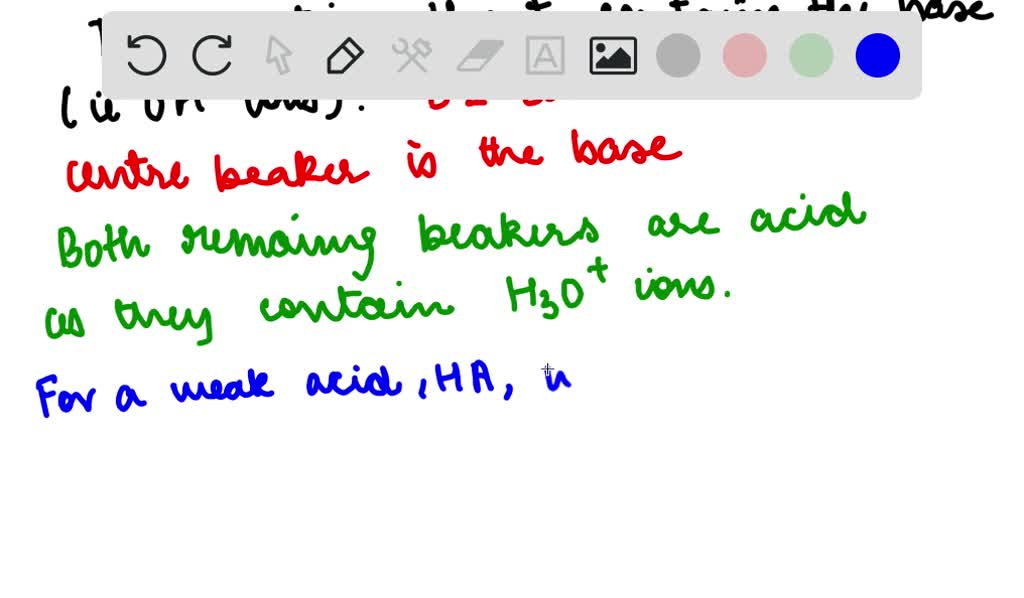This screenshot has height=598, width=1024.
Task: Activate the image insertion panel
Action: [x=612, y=55]
